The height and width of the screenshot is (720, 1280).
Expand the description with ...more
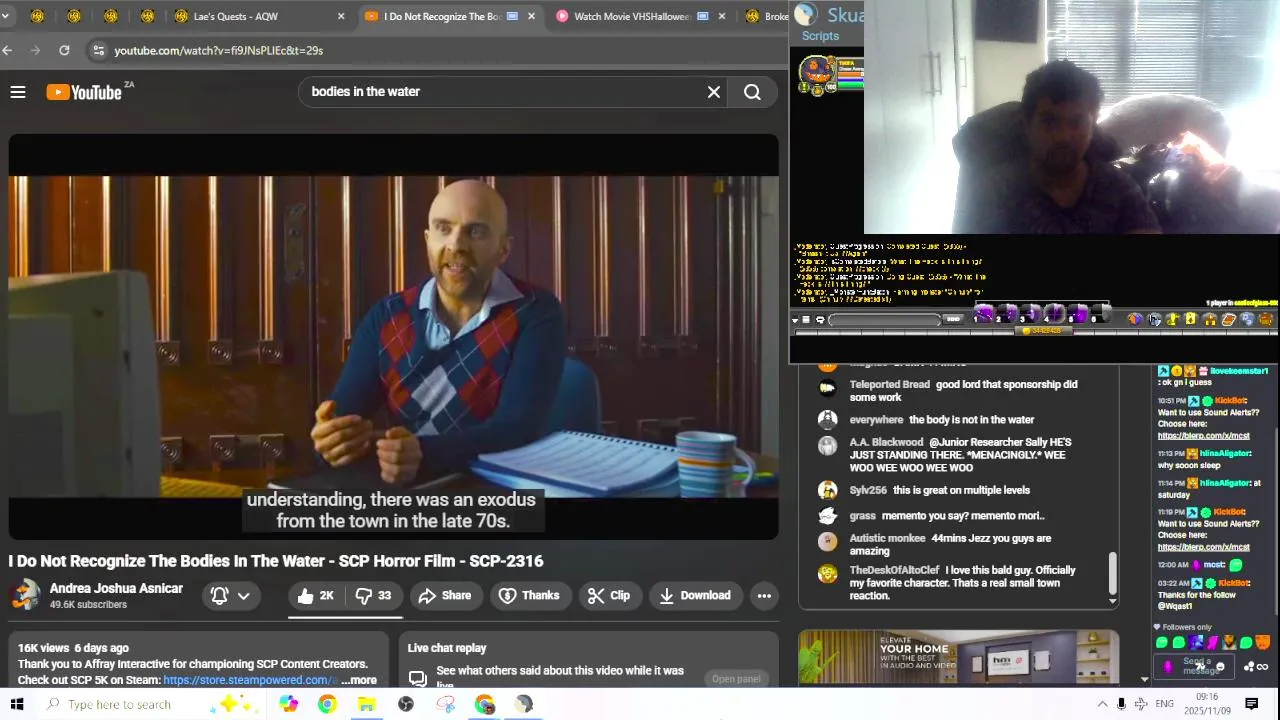358,680
